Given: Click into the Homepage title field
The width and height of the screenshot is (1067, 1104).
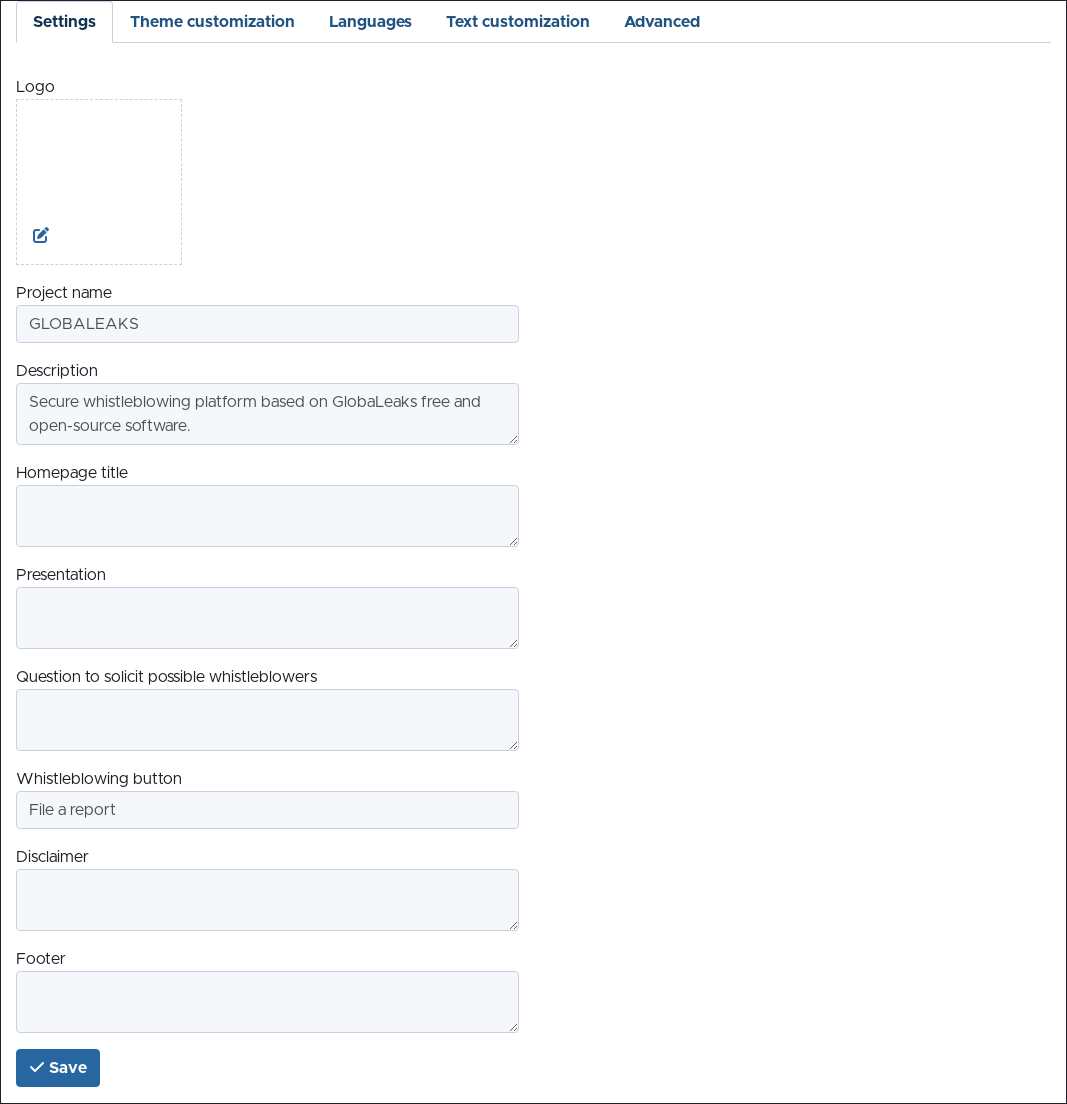Looking at the screenshot, I should click(267, 516).
